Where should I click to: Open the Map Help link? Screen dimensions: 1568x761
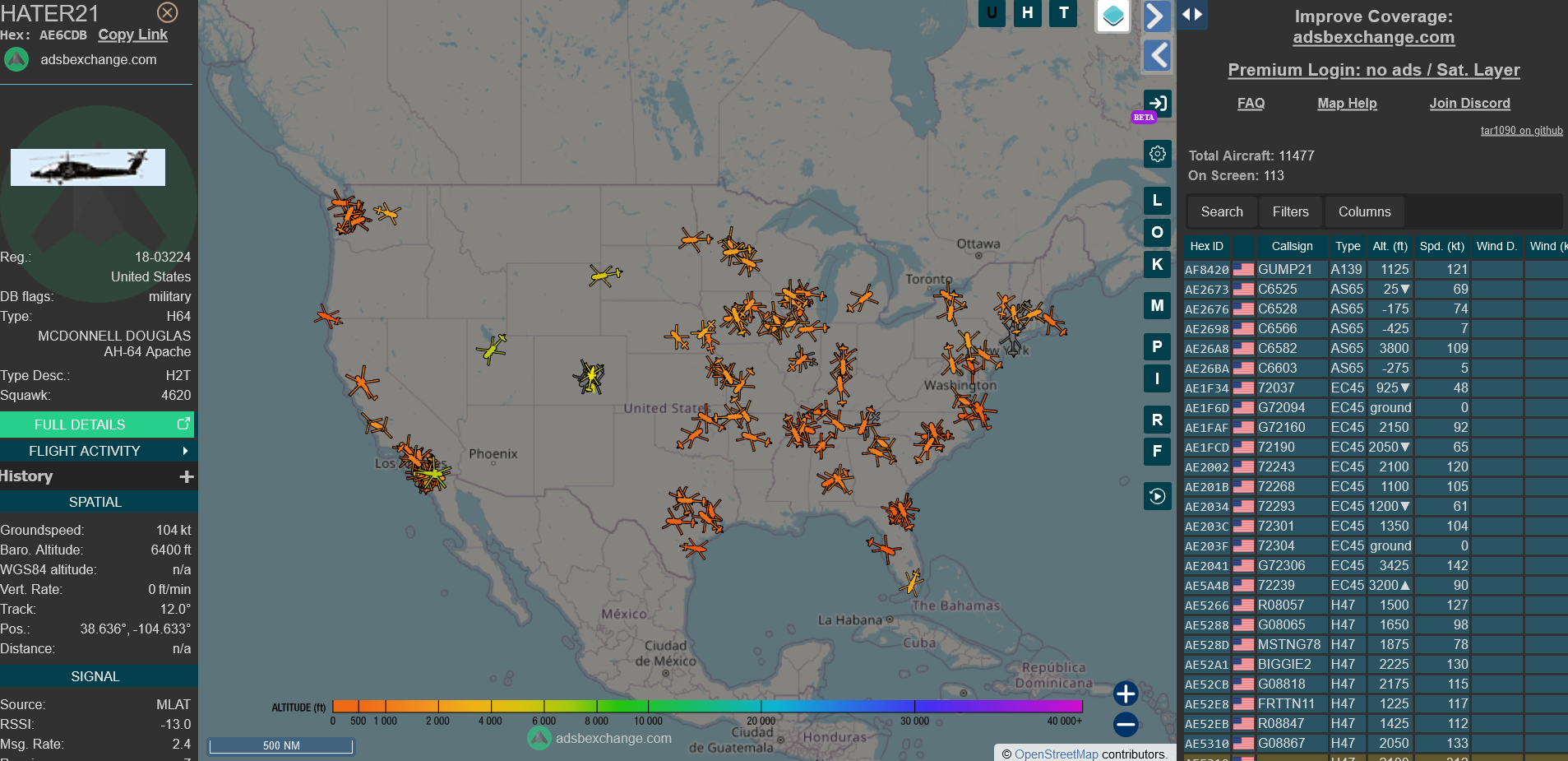1347,103
